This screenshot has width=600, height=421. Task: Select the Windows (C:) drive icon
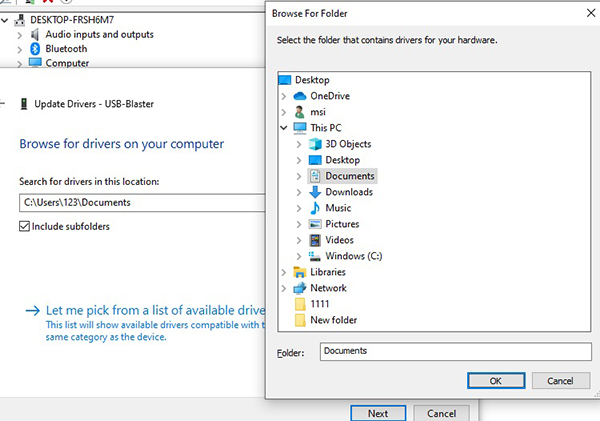coord(316,256)
